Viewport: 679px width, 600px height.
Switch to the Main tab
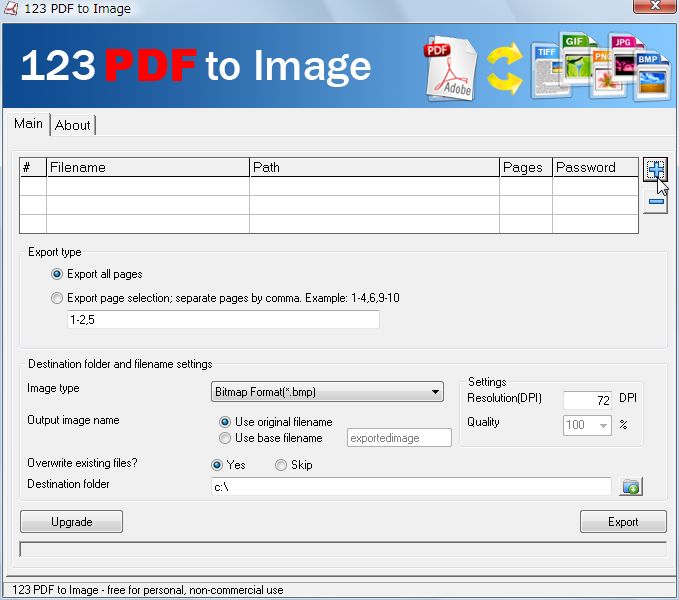click(28, 124)
